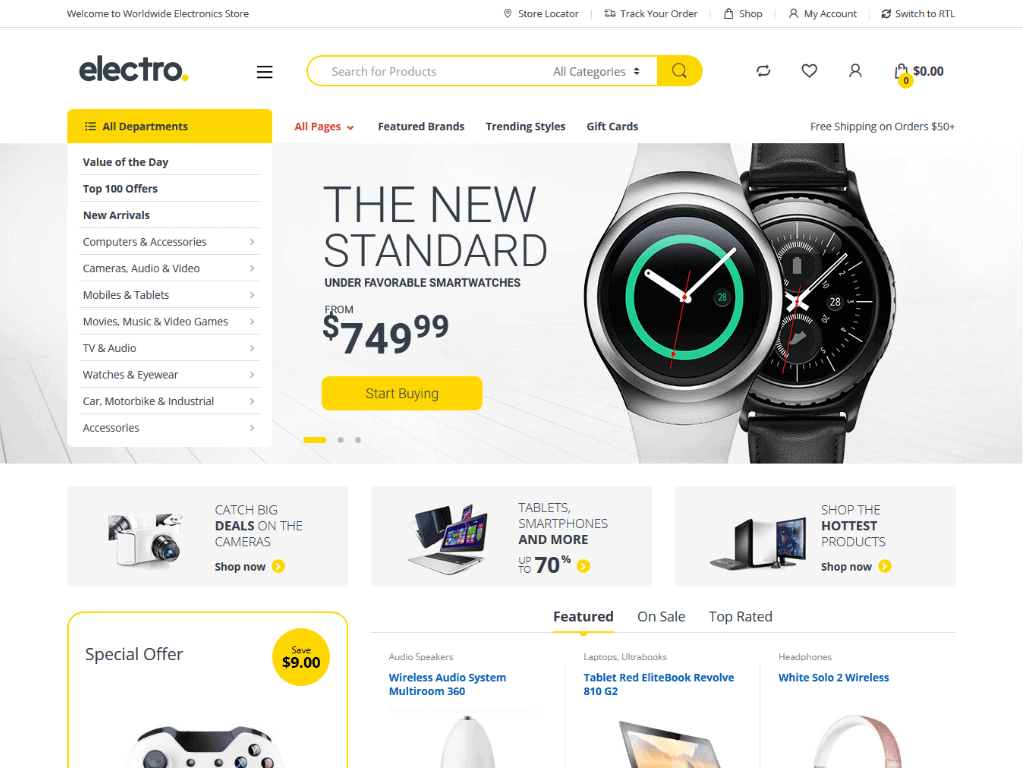Open the All Categories dropdown

[x=596, y=71]
